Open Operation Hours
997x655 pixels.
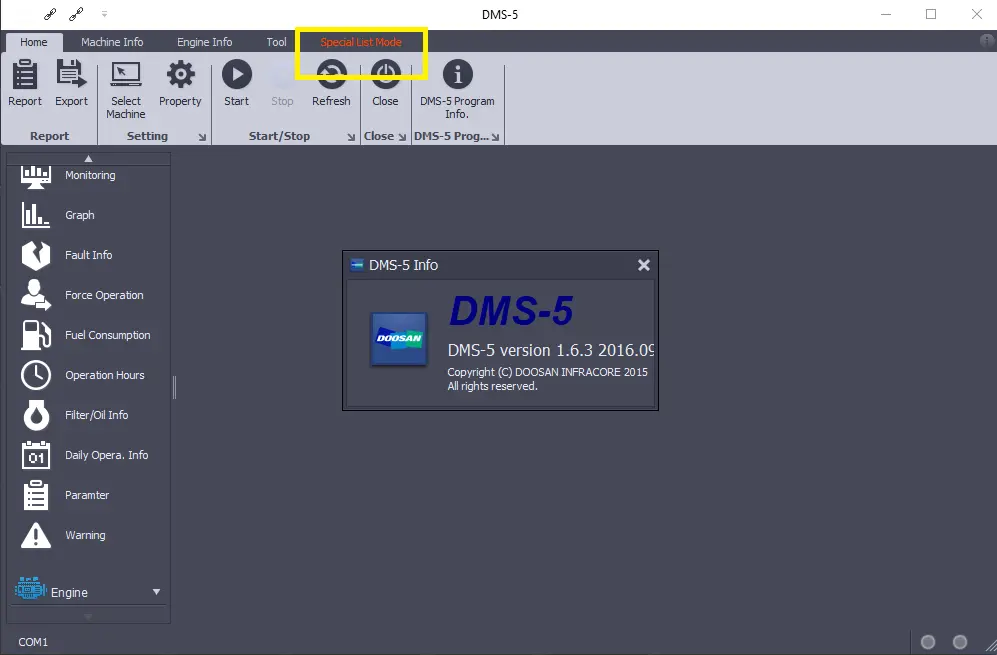click(88, 375)
